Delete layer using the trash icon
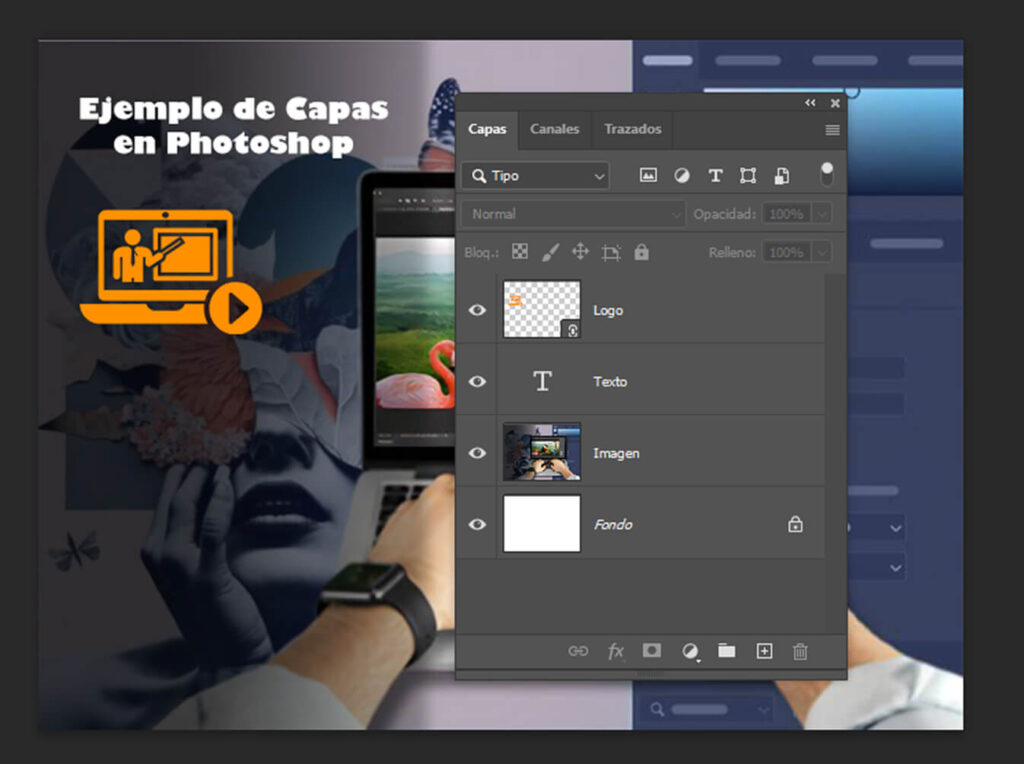Image resolution: width=1024 pixels, height=764 pixels. pos(799,651)
